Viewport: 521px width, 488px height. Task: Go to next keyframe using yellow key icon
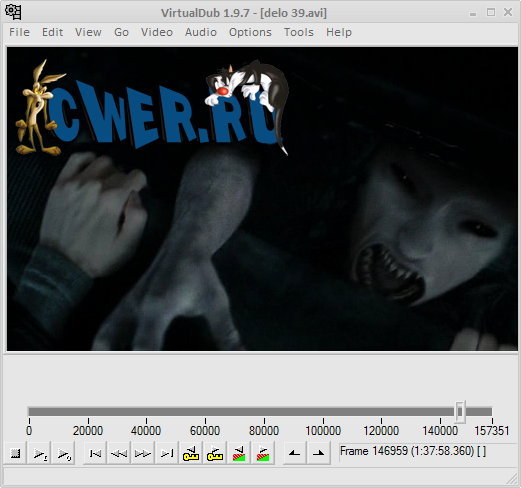pyautogui.click(x=215, y=453)
